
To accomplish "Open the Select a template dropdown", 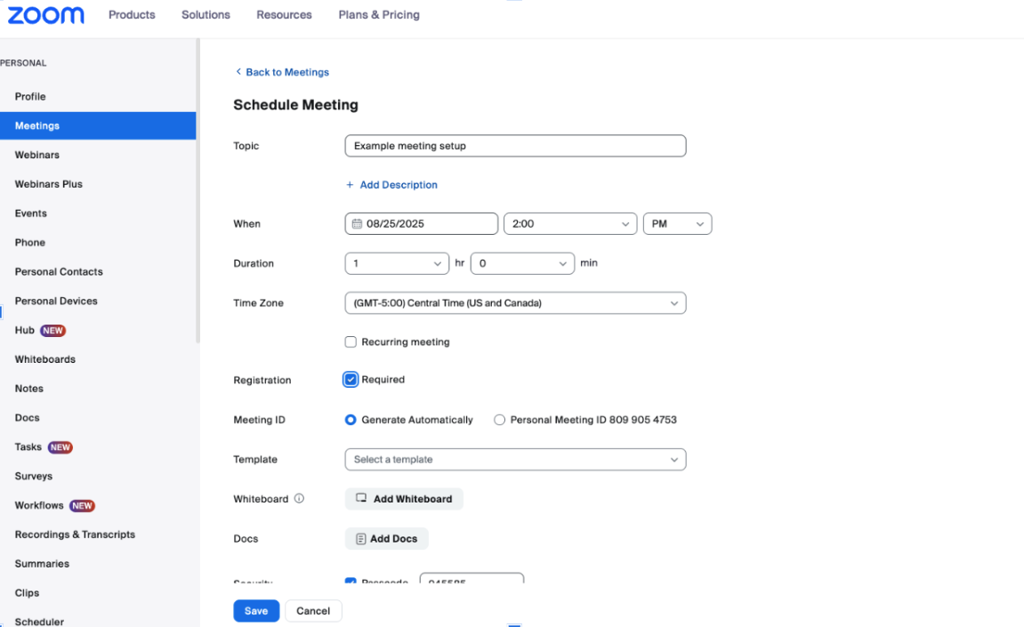I will click(515, 460).
